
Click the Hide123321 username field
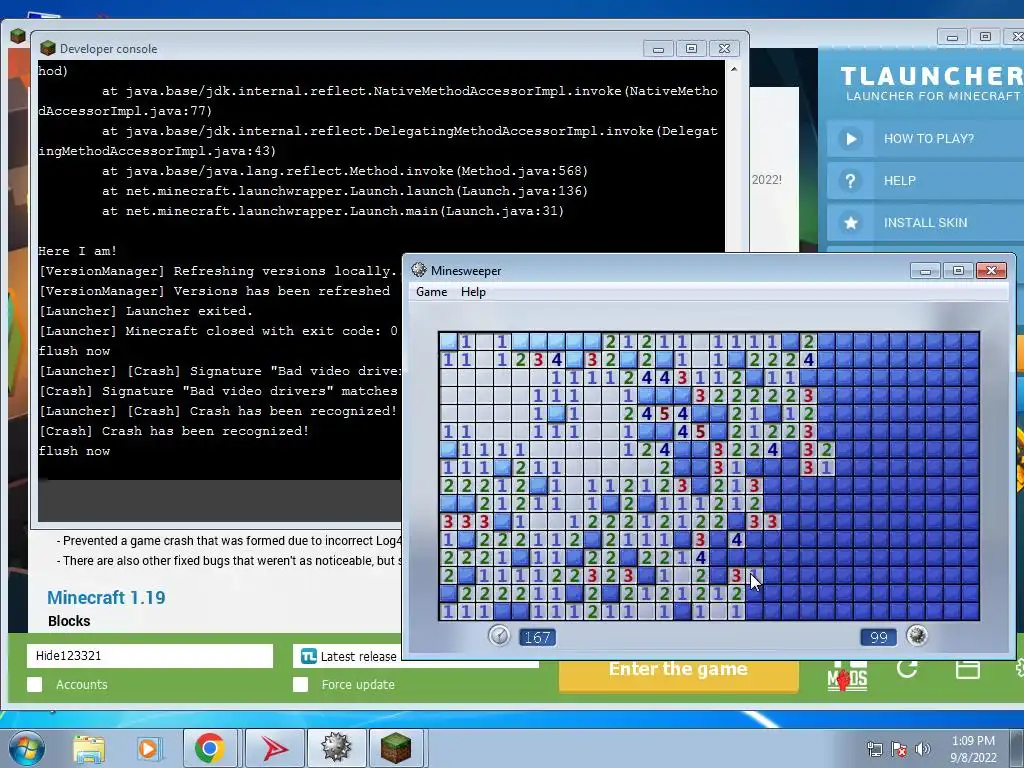[x=150, y=656]
